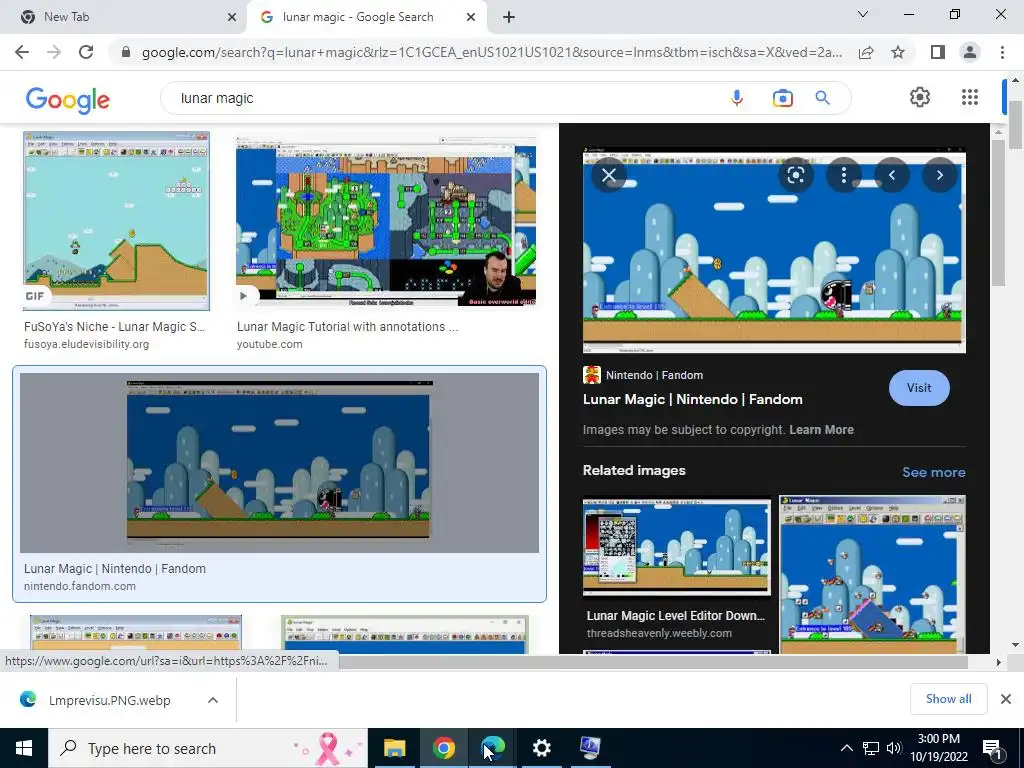Click the nintendo.fandom.com source text
Viewport: 1024px width, 768px height.
coord(80,586)
